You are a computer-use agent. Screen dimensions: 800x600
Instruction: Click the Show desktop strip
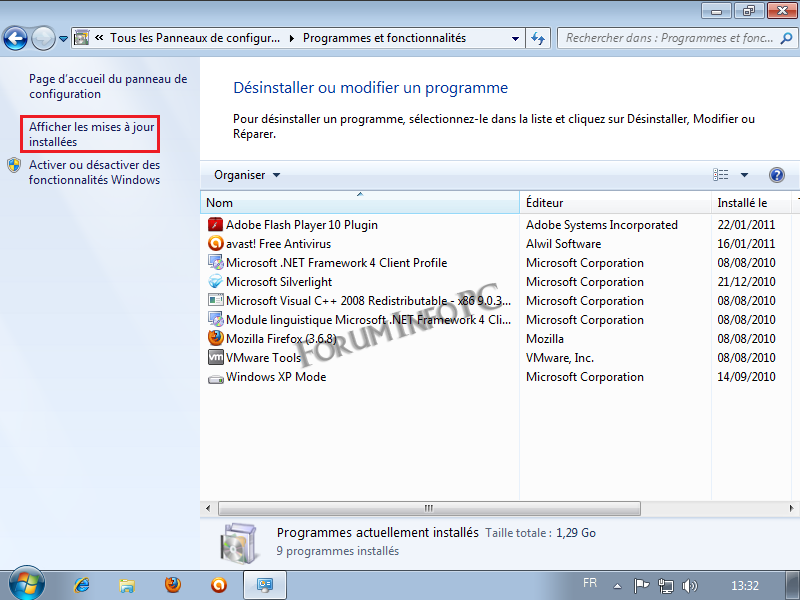point(791,585)
